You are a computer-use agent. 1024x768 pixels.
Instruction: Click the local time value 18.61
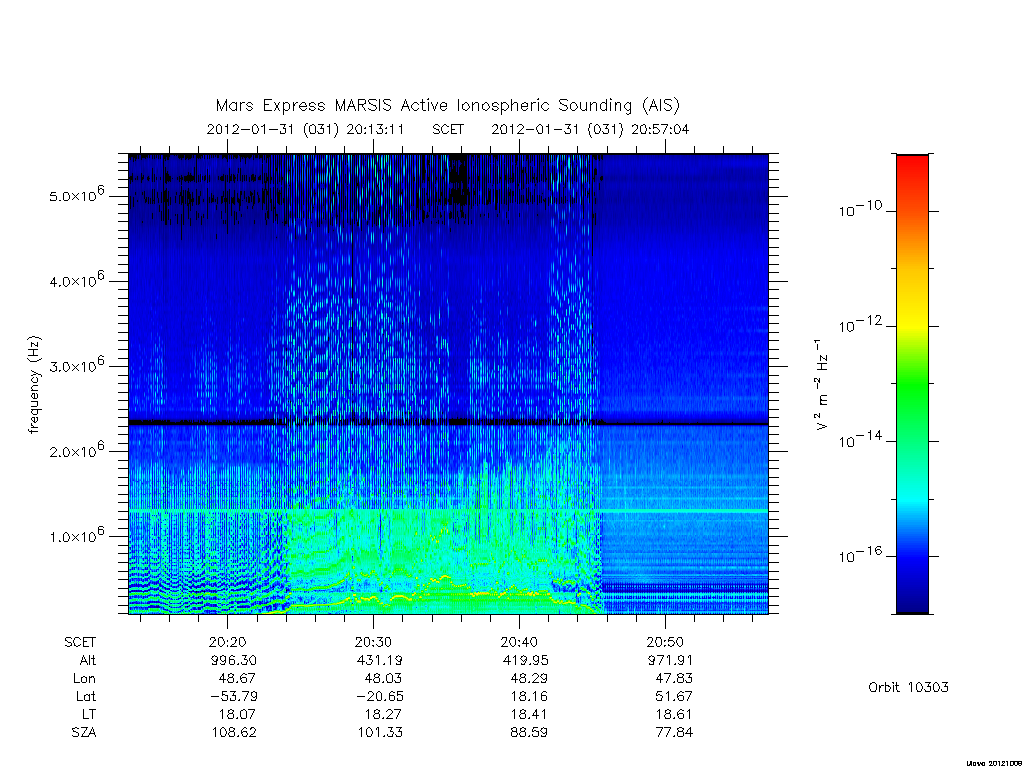click(674, 714)
